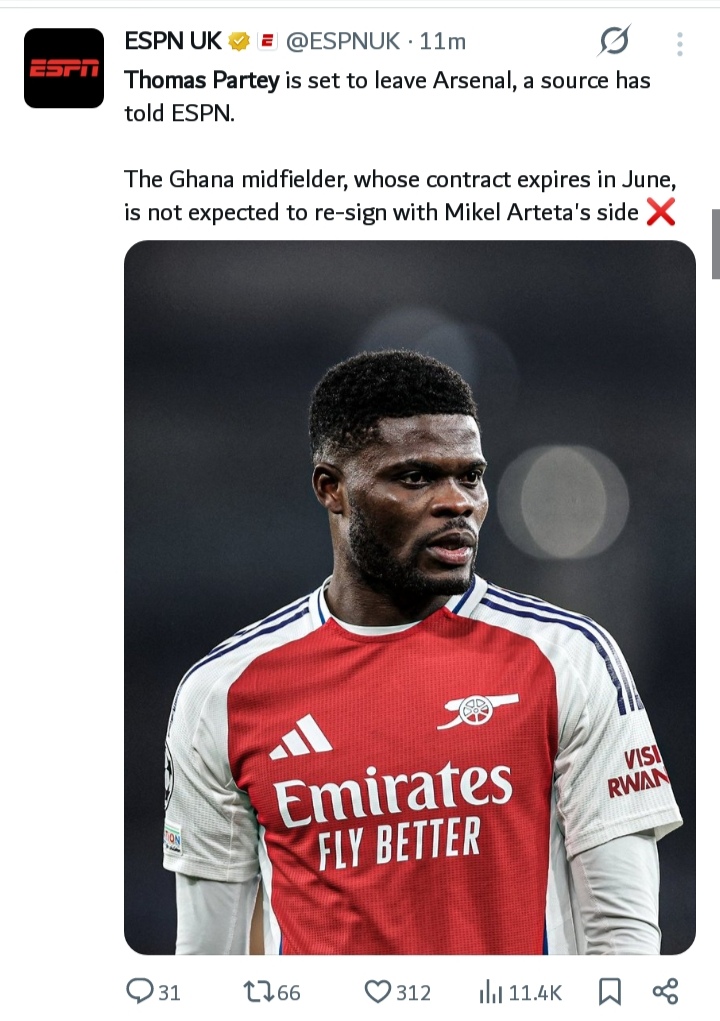The width and height of the screenshot is (720, 1021).
Task: View post analytics bar chart icon
Action: point(491,992)
